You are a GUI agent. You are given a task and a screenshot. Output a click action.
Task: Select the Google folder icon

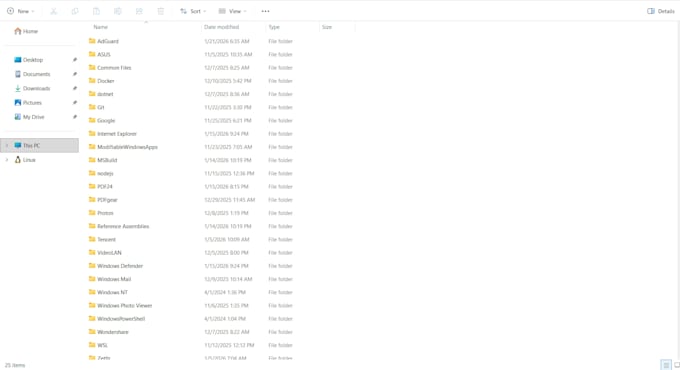pos(92,120)
